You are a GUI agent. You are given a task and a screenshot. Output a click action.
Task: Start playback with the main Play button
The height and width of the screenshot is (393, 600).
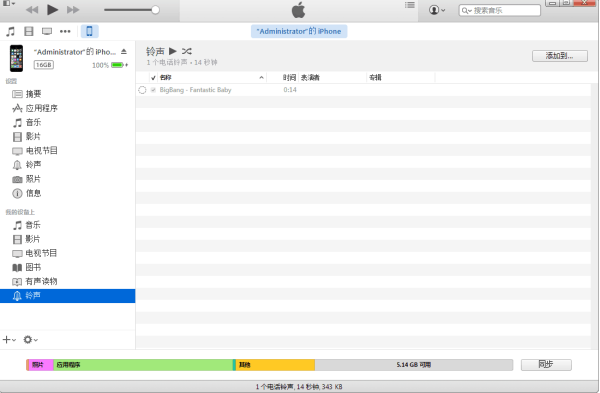pyautogui.click(x=52, y=10)
